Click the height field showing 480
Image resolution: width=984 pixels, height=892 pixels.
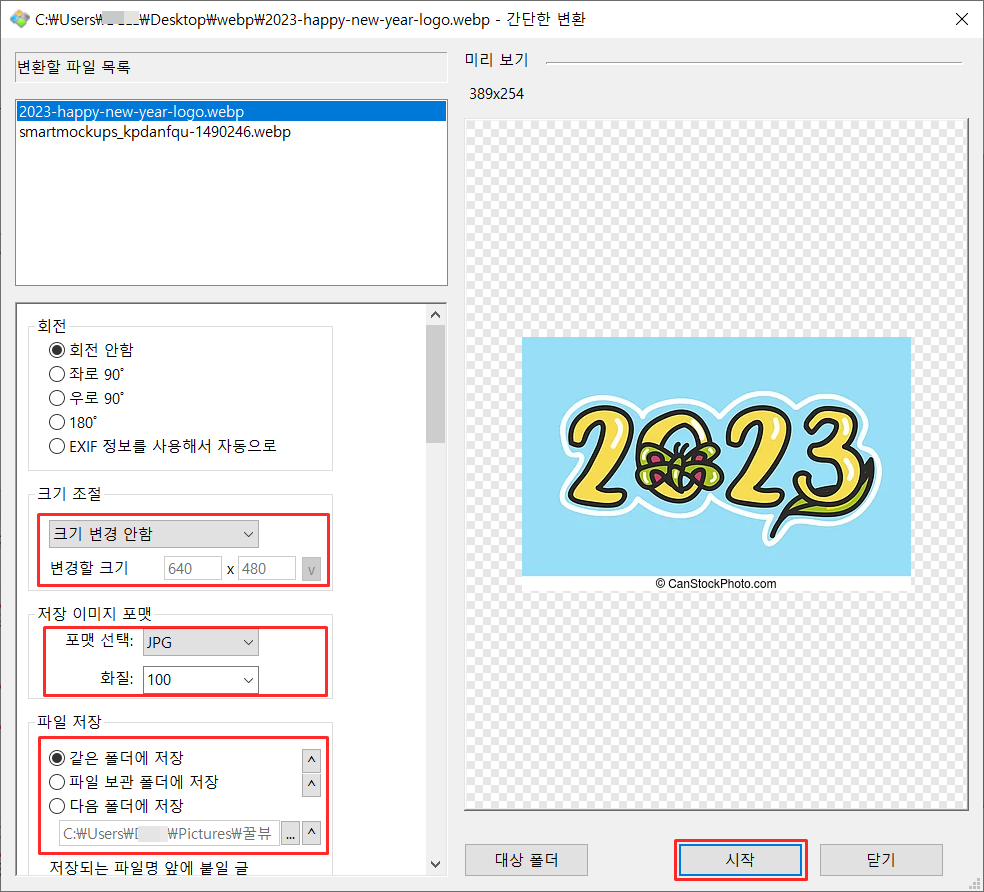267,569
